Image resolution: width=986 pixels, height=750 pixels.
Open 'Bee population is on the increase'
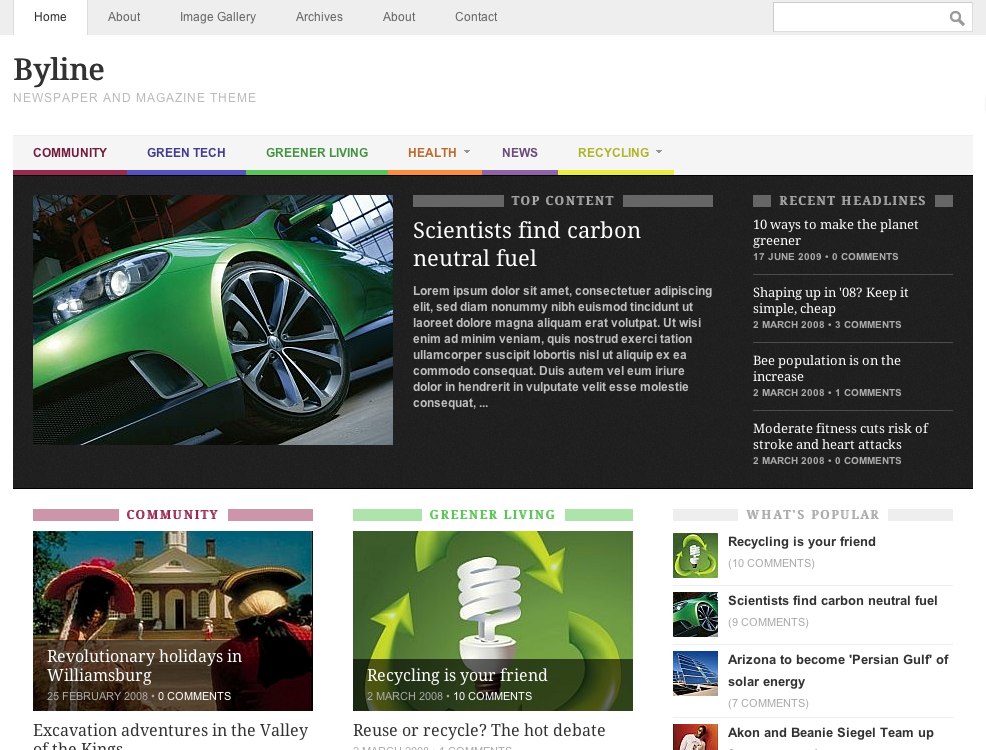tap(826, 368)
